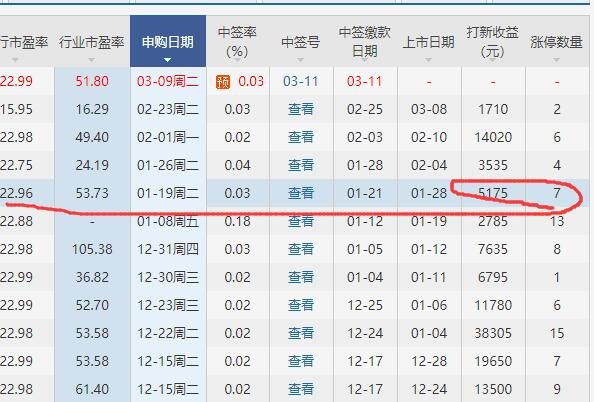Viewport: 594px width, 402px height.
Task: Click the 6795 profit value
Action: [x=493, y=277]
